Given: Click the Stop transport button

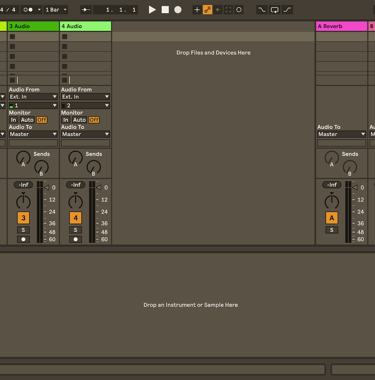Looking at the screenshot, I should tap(165, 10).
